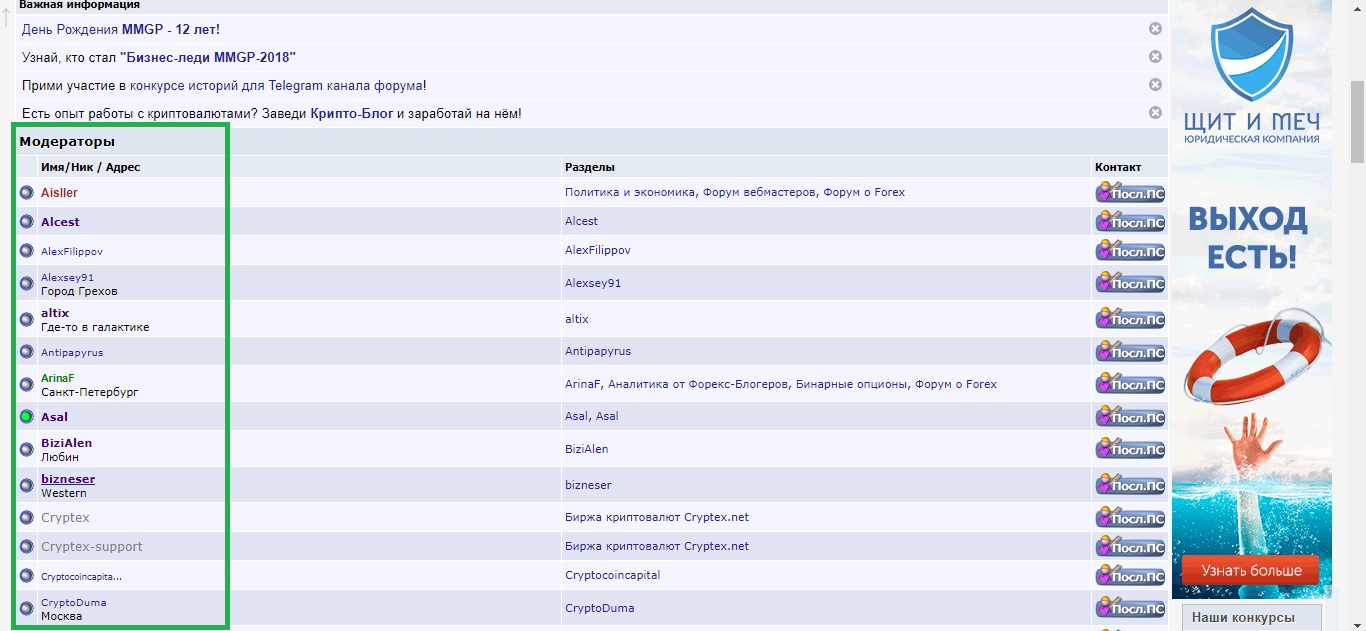Click the PM button in Aisller's row
Screen dimensions: 1366x631
[1130, 193]
